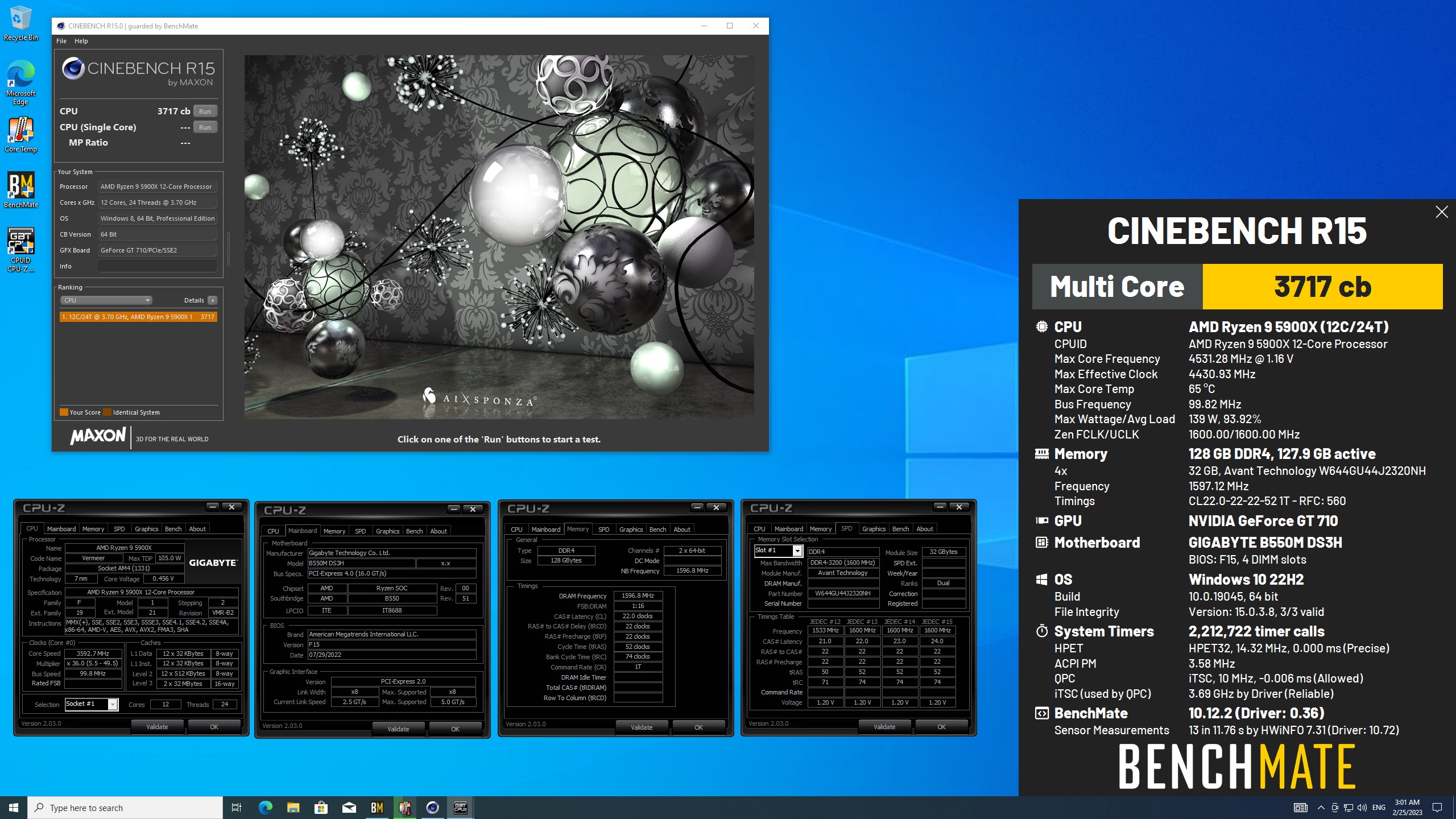Open CPU tab in CPU-Z Memory window

pos(516,530)
